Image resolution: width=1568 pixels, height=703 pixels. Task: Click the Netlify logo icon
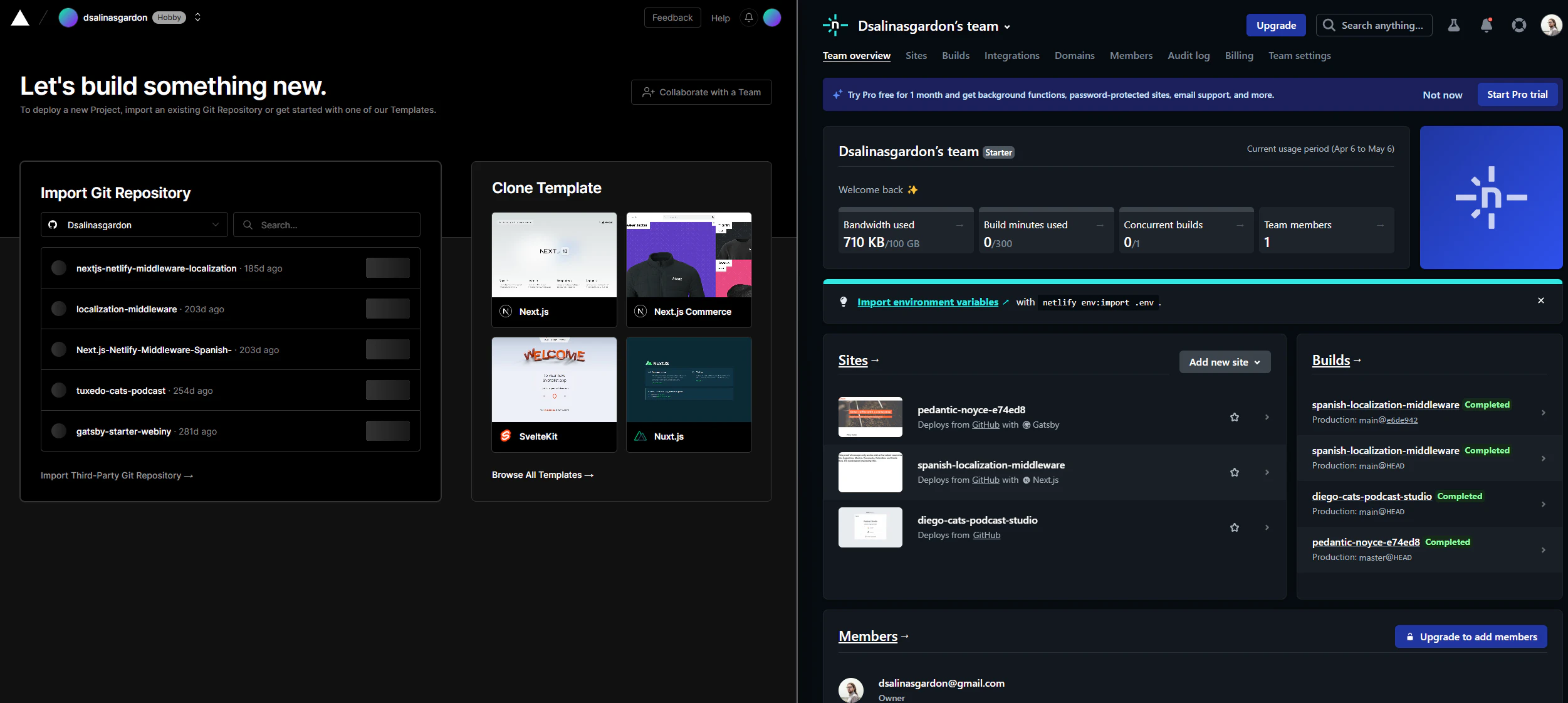(x=835, y=26)
